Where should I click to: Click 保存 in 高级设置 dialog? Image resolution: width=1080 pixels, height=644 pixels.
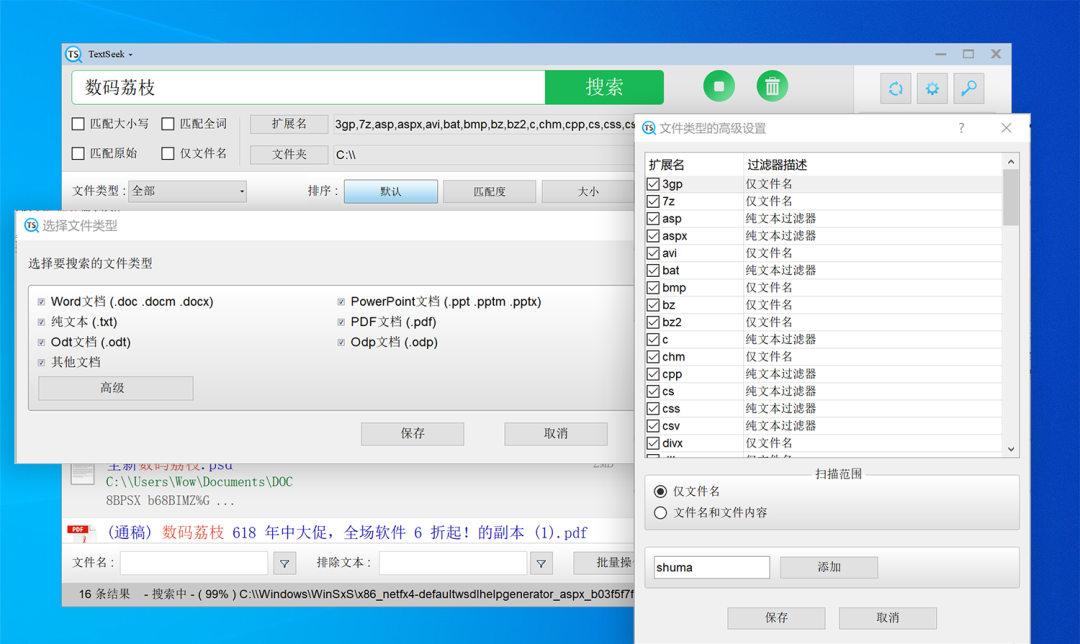(x=776, y=618)
